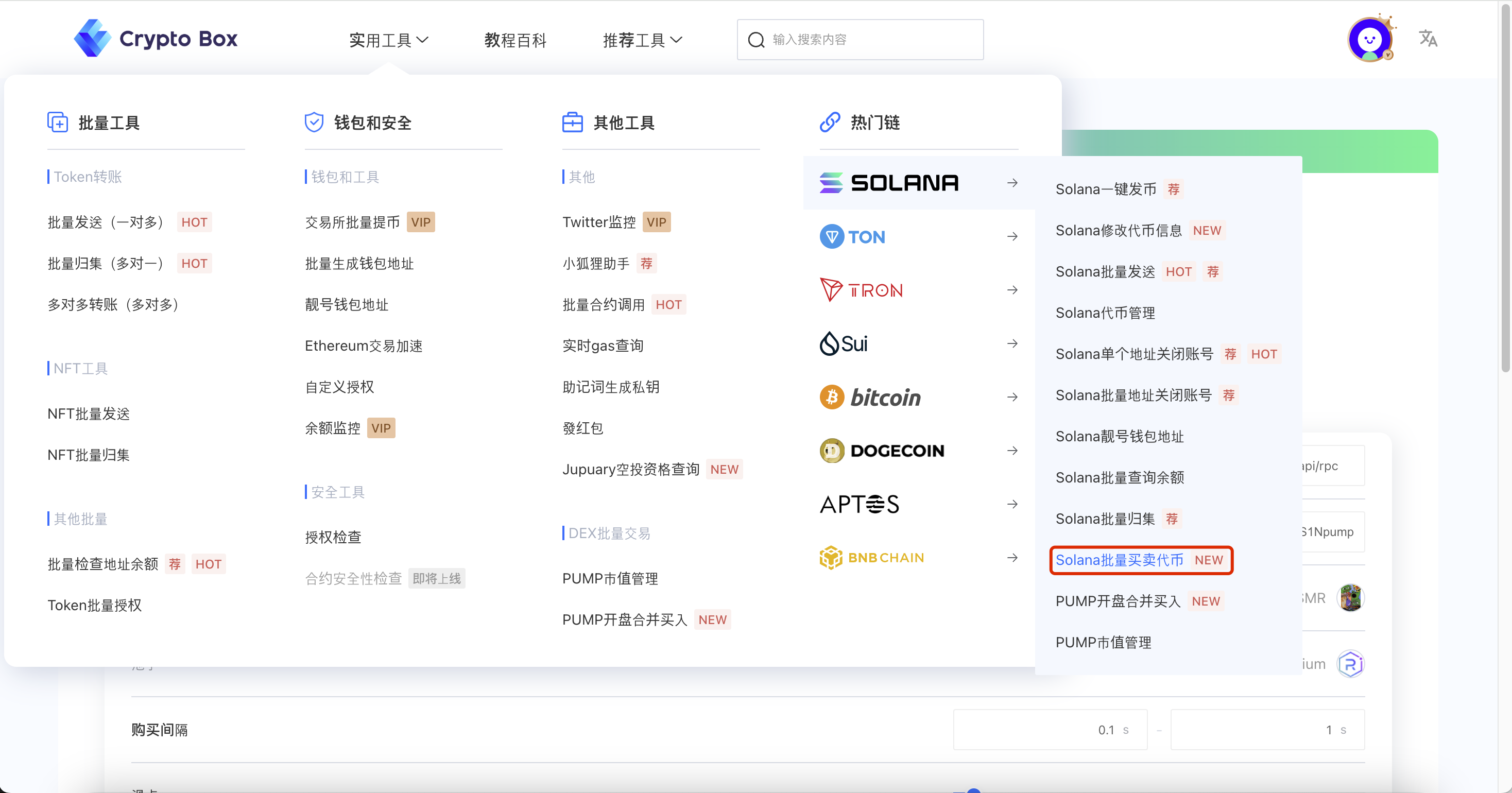Open Twitter监控 VIP tool
Image resolution: width=1512 pixels, height=793 pixels.
(x=599, y=222)
